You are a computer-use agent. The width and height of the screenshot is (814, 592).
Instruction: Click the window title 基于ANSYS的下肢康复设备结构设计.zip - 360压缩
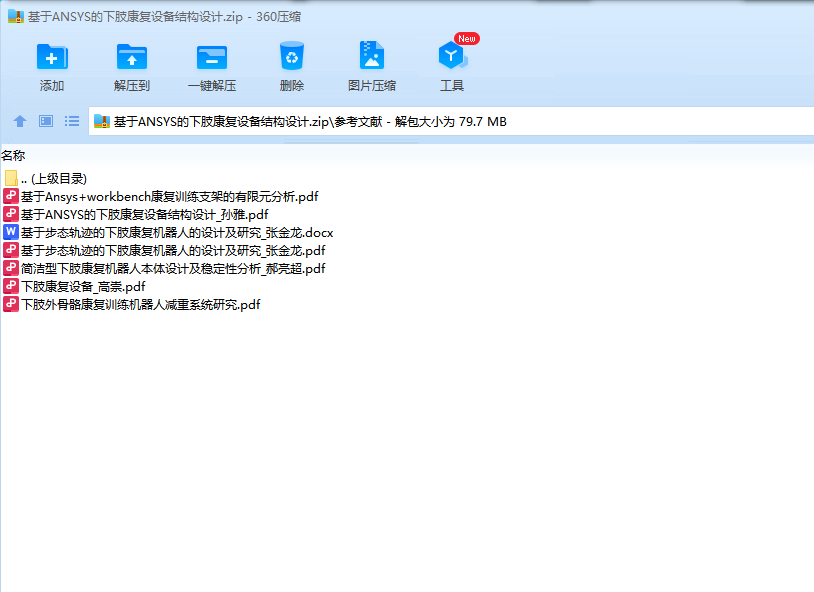click(x=164, y=17)
